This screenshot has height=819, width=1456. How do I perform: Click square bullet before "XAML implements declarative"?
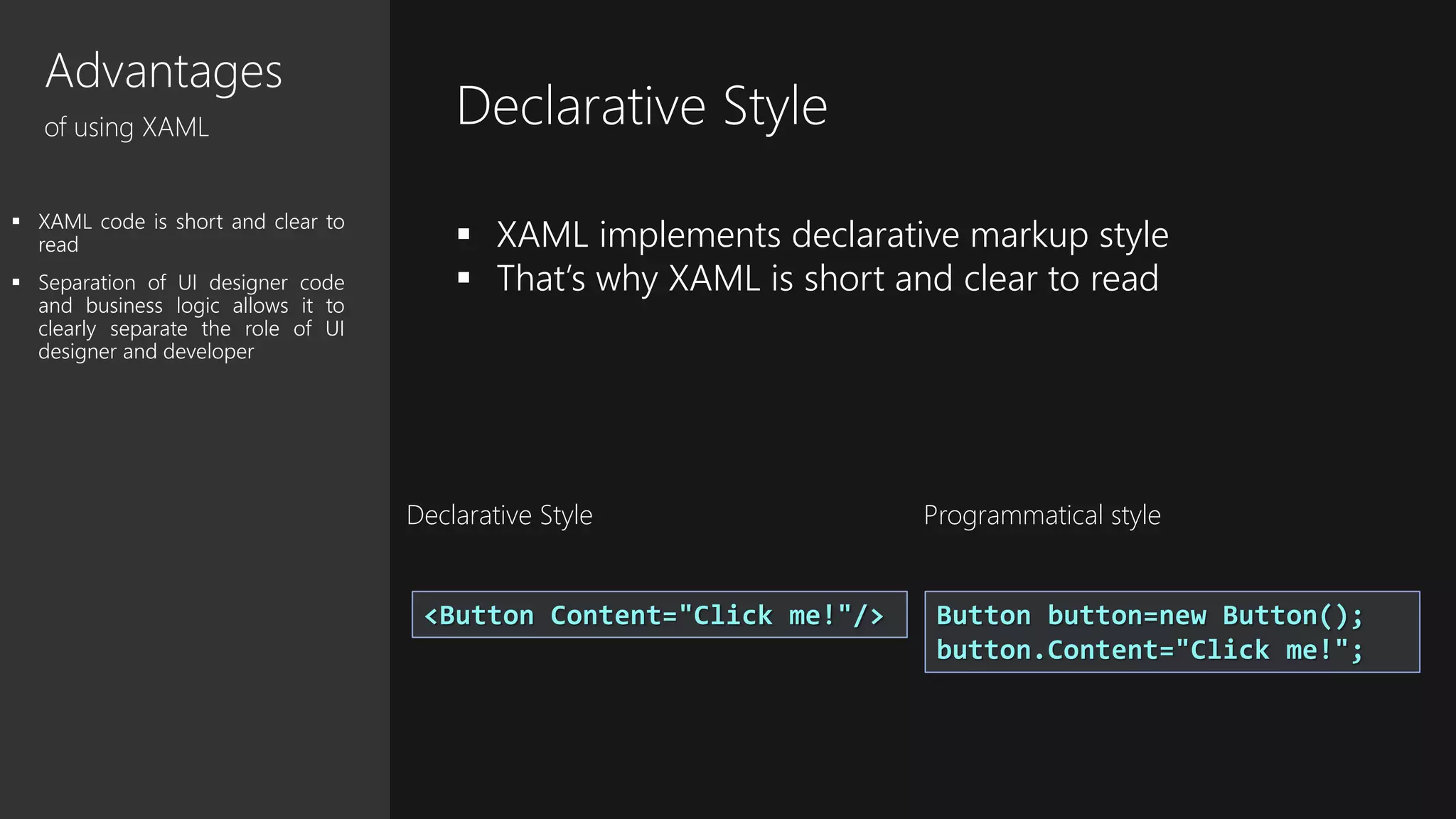click(x=464, y=235)
